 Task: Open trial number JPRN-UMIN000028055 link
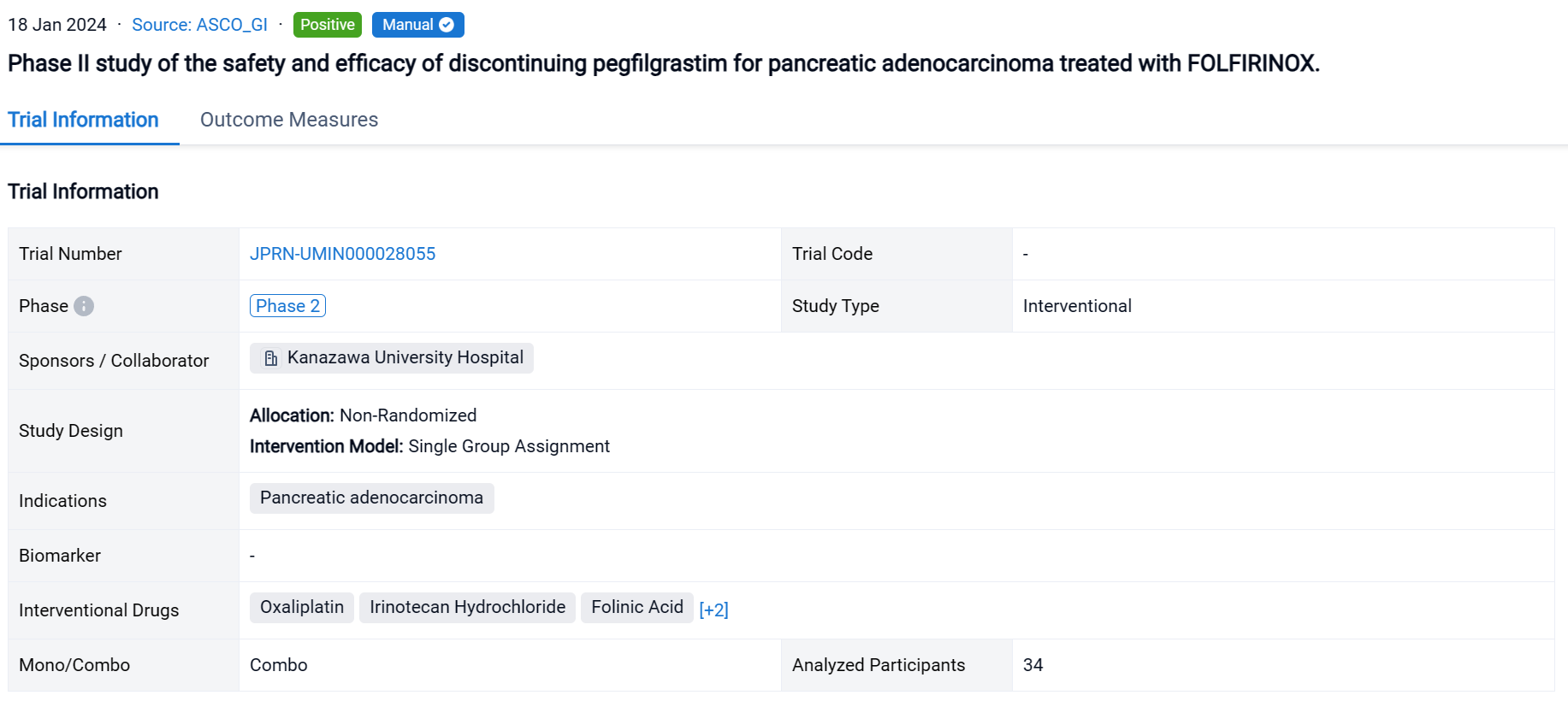[342, 254]
